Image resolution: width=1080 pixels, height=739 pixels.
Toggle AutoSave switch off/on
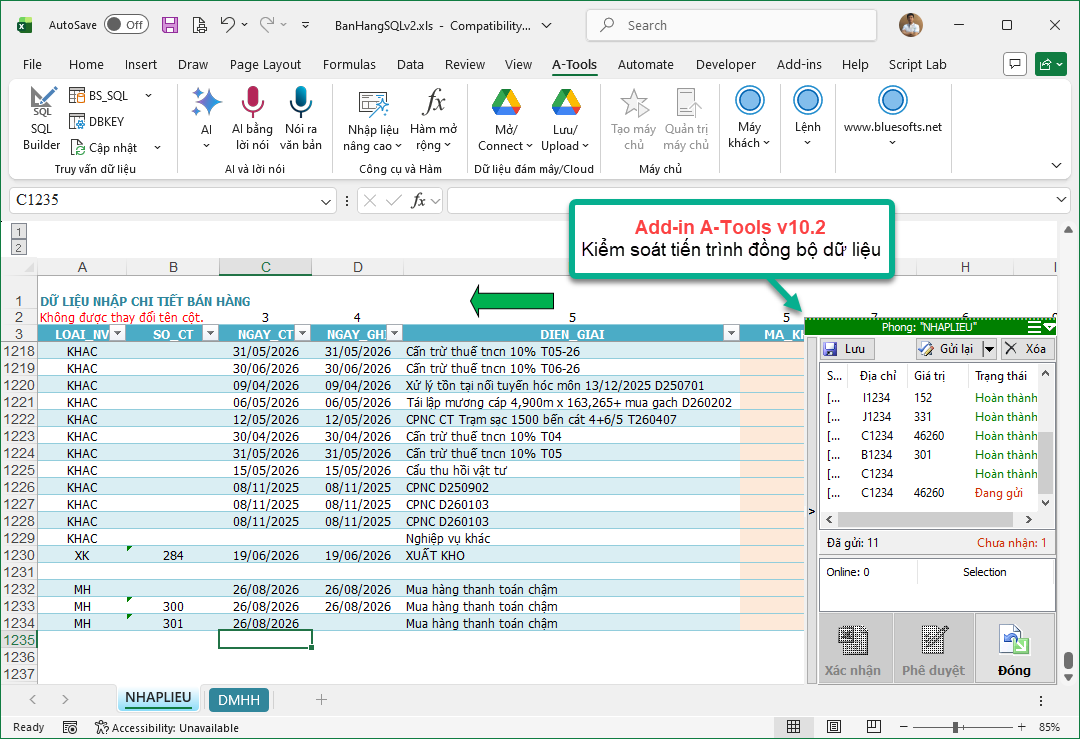click(125, 25)
